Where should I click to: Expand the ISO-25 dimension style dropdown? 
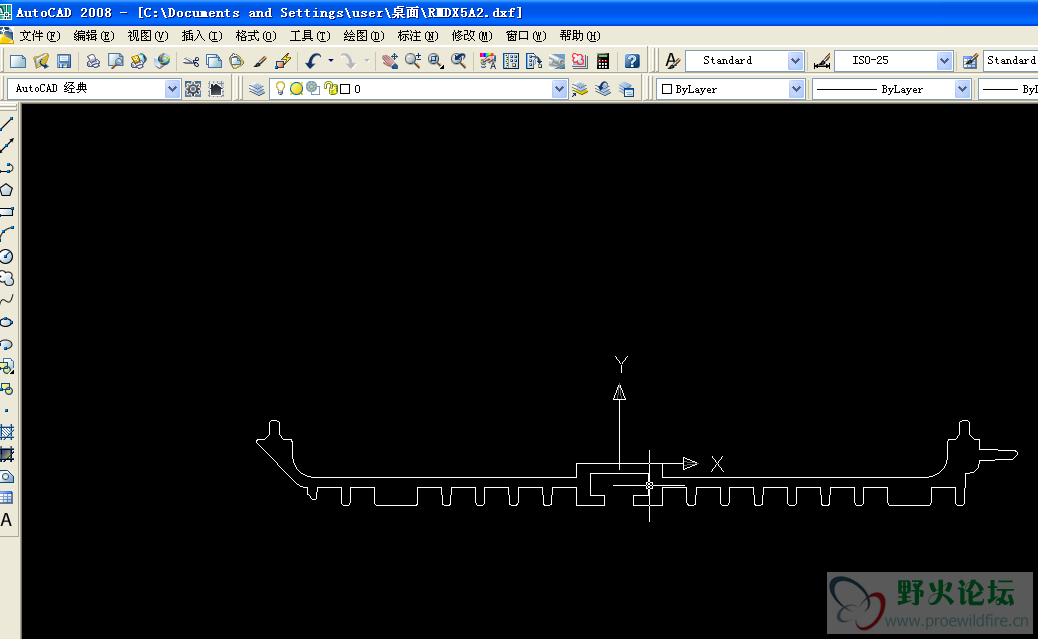(x=945, y=61)
